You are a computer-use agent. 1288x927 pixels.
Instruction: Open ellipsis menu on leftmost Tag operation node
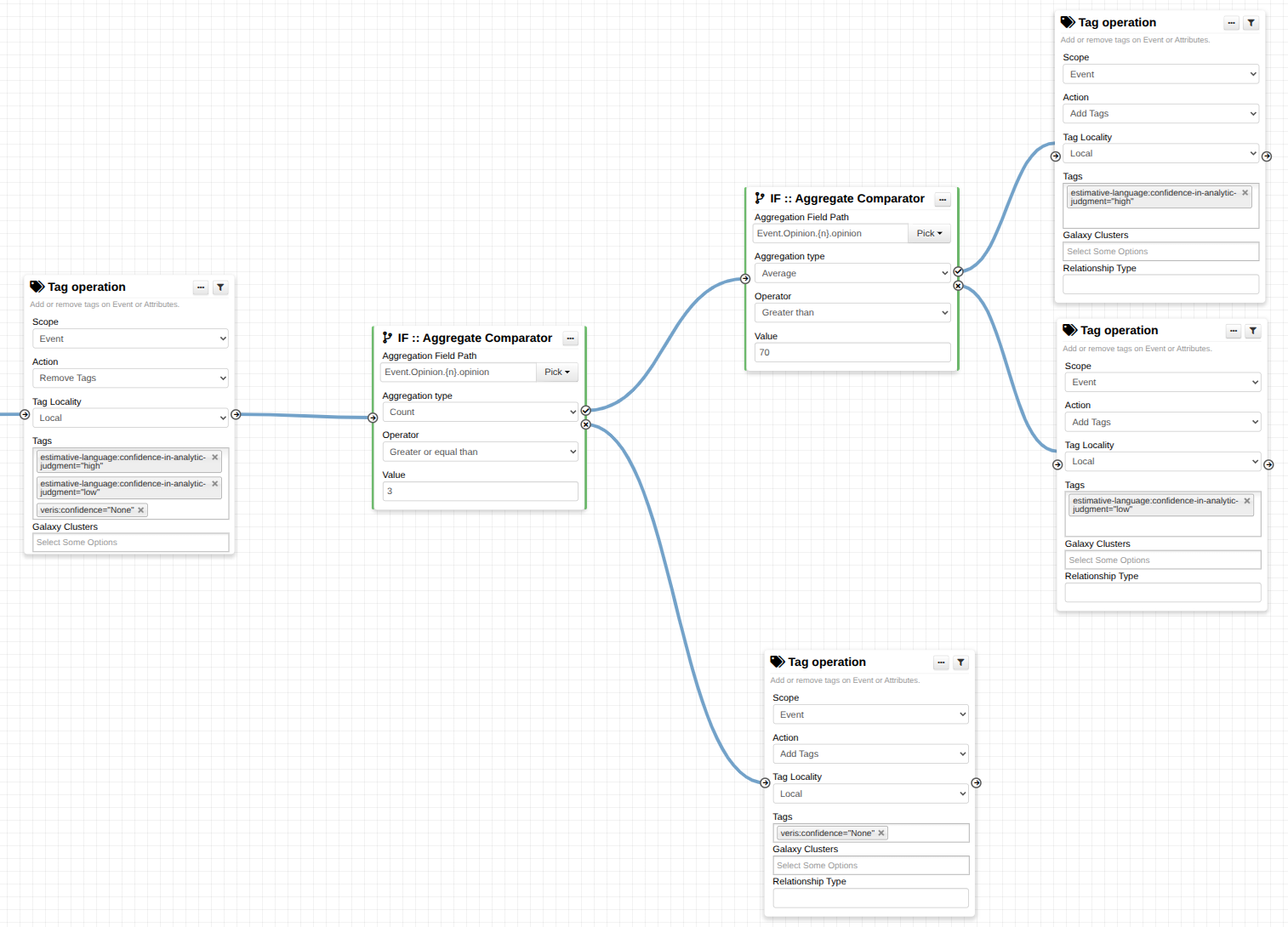[x=201, y=287]
